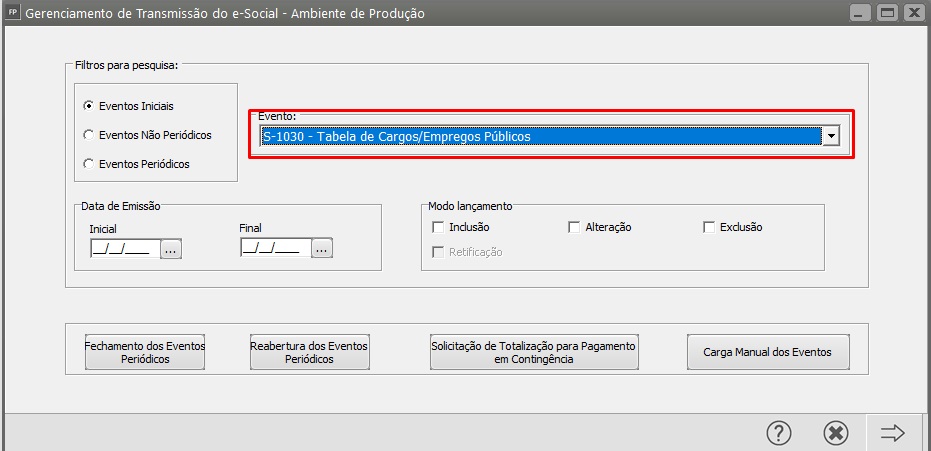Screen dimensions: 931x451
Task: Enable the Alteração checkbox
Action: 574,227
